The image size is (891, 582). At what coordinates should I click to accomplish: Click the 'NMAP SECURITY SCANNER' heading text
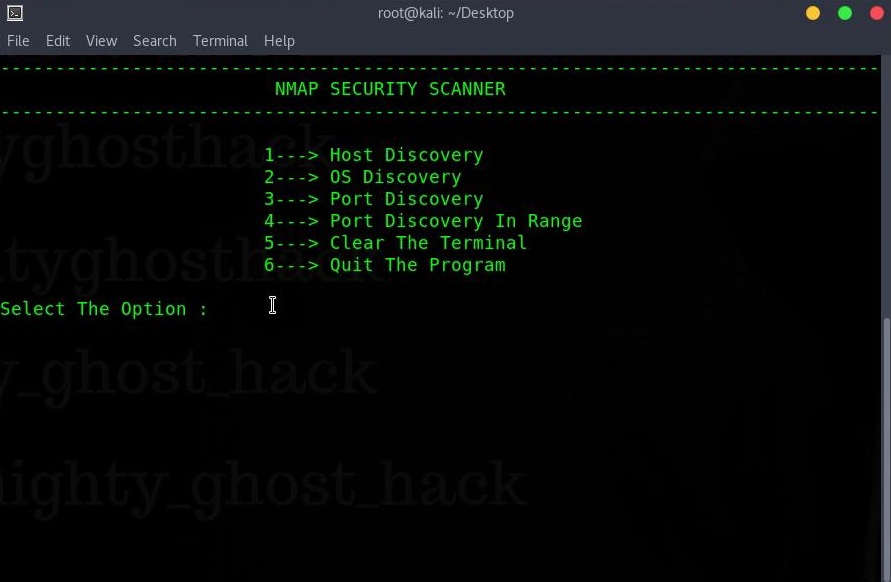click(390, 89)
